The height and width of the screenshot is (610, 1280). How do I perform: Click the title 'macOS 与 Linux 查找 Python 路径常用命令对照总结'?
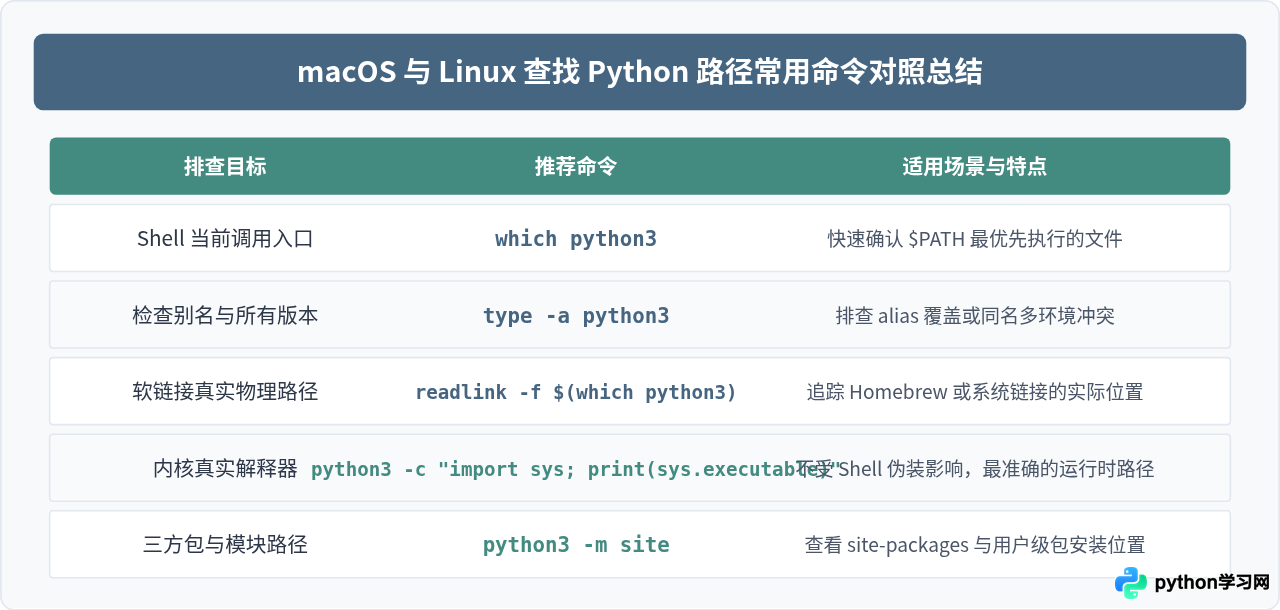coord(640,72)
